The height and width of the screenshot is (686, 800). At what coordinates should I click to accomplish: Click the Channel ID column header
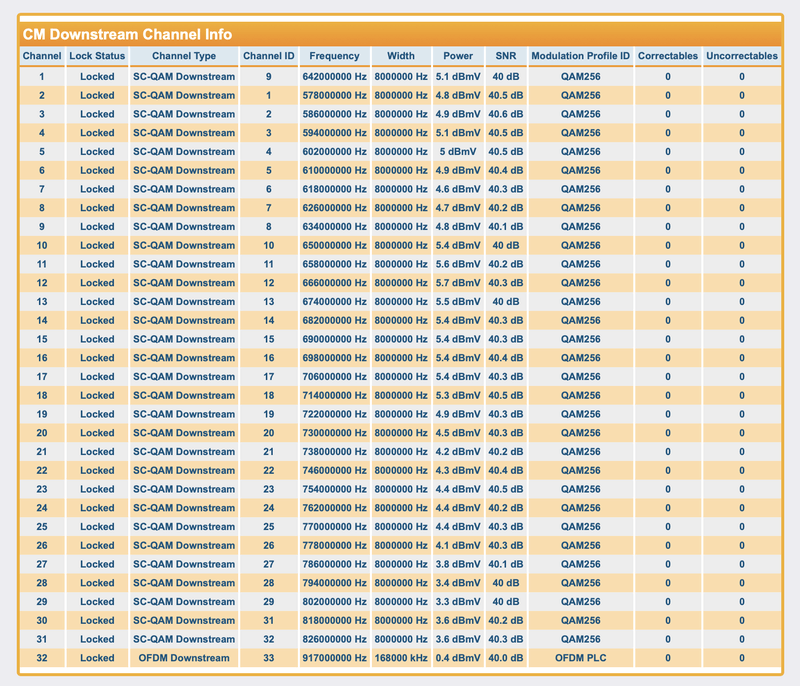[x=268, y=56]
